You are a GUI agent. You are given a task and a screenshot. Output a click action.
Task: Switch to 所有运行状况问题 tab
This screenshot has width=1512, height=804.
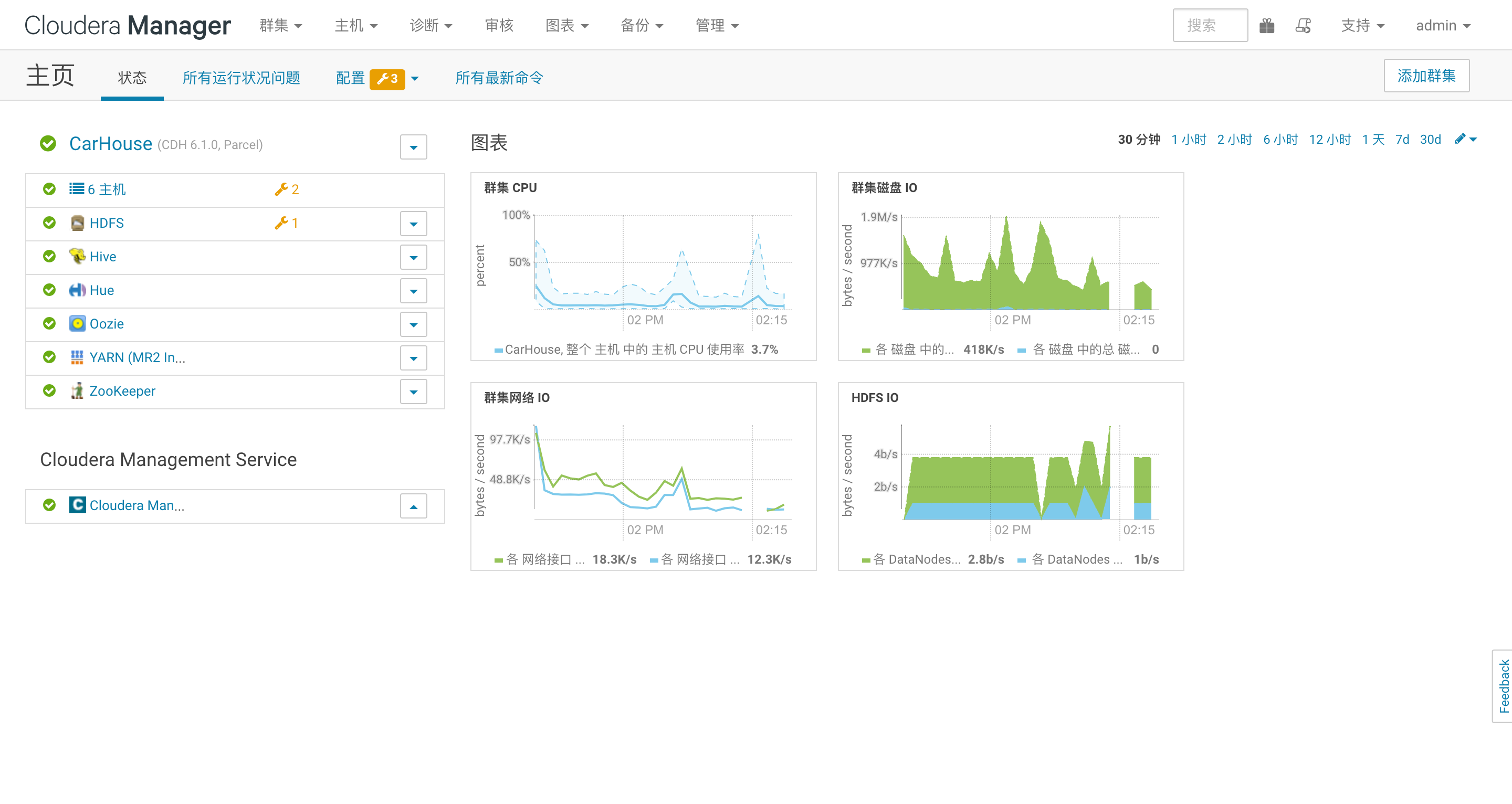click(x=241, y=78)
